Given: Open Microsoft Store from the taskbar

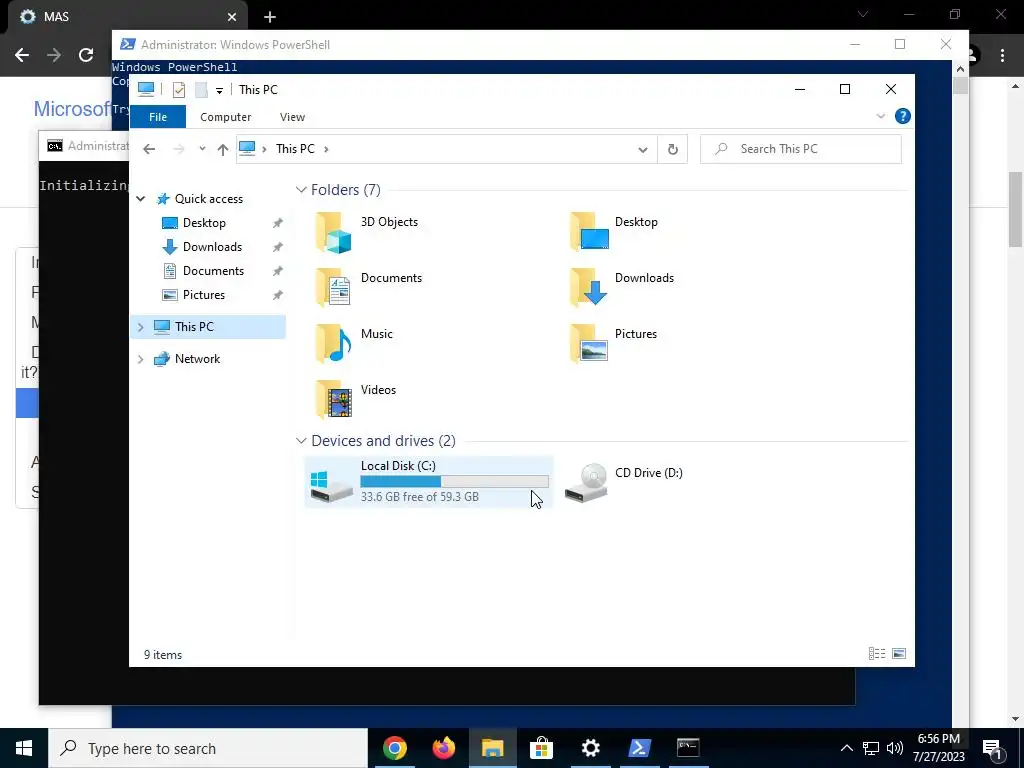Looking at the screenshot, I should [541, 748].
